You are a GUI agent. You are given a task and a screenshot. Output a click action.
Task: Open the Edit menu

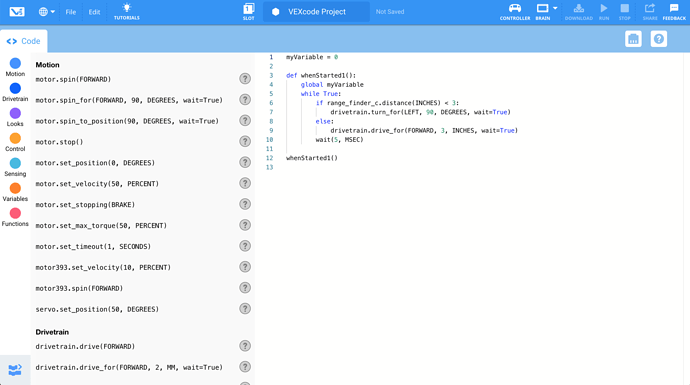click(x=94, y=12)
